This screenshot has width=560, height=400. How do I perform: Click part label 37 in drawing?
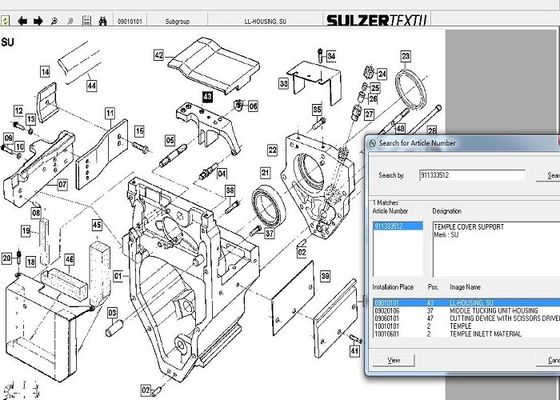coord(270,233)
